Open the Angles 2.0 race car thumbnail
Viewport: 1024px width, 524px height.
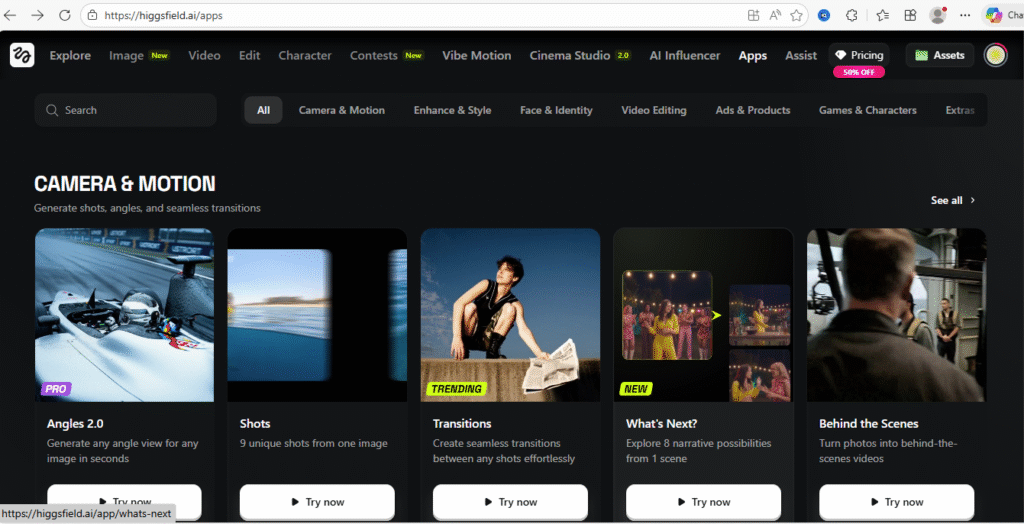coord(124,314)
